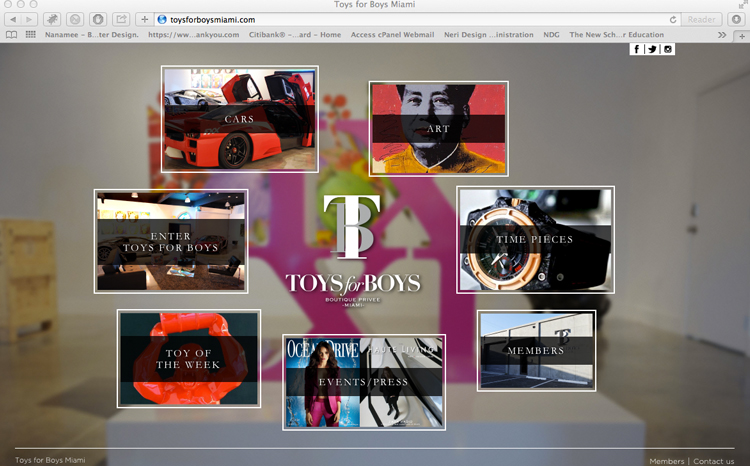Reload the page with the refresh icon
Image resolution: width=750 pixels, height=466 pixels.
(x=673, y=20)
